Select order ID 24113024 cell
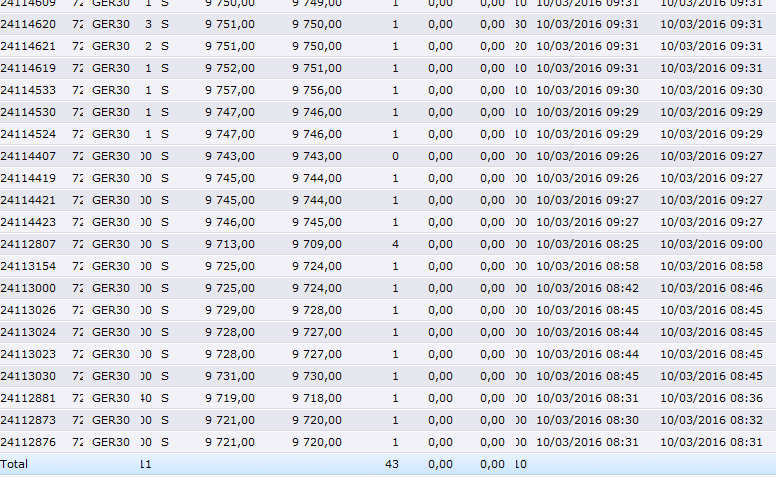This screenshot has height=477, width=776. (28, 332)
